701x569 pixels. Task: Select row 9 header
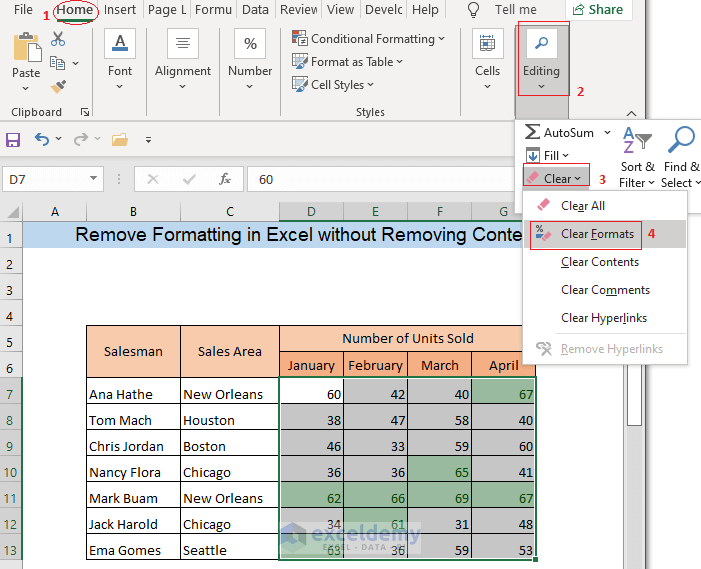tap(10, 446)
